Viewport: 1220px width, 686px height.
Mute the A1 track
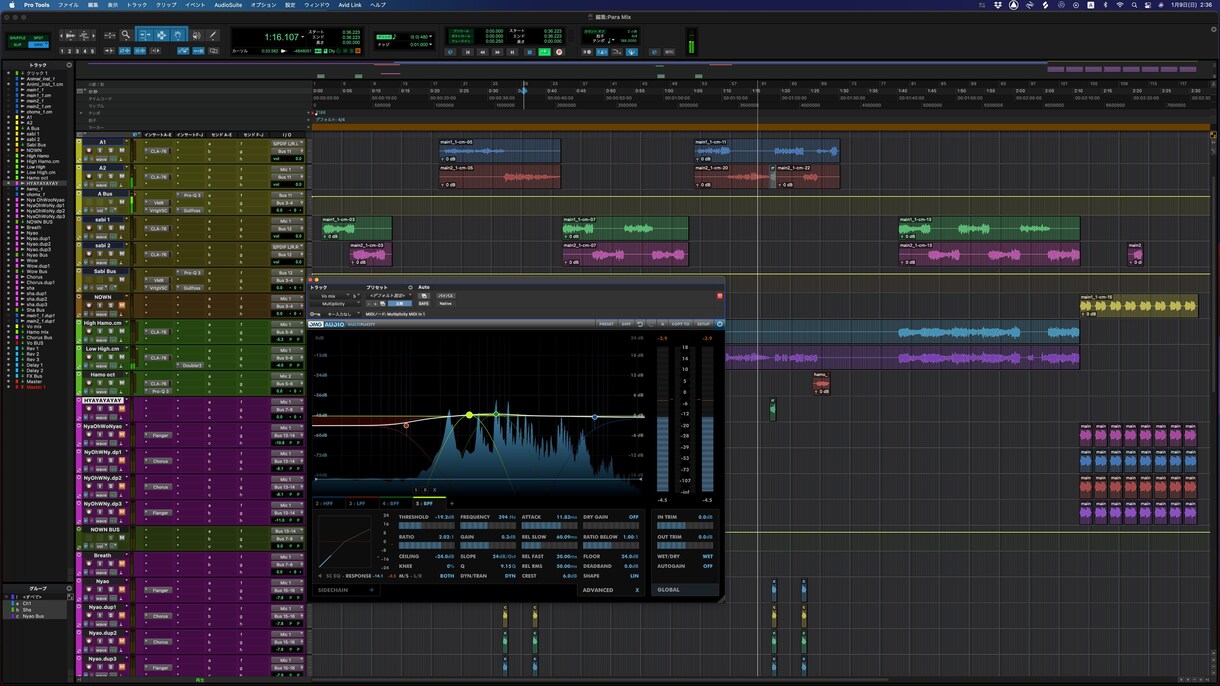click(x=123, y=150)
